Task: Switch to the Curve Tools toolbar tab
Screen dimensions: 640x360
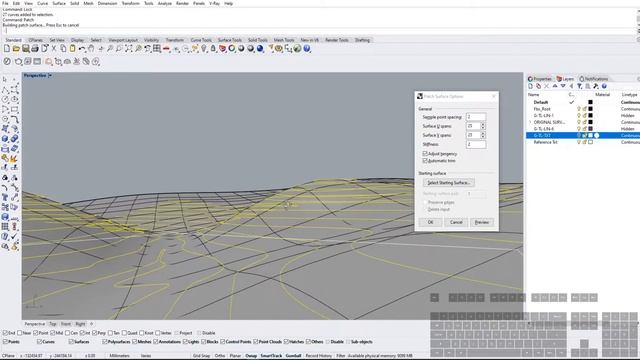Action: pos(201,40)
